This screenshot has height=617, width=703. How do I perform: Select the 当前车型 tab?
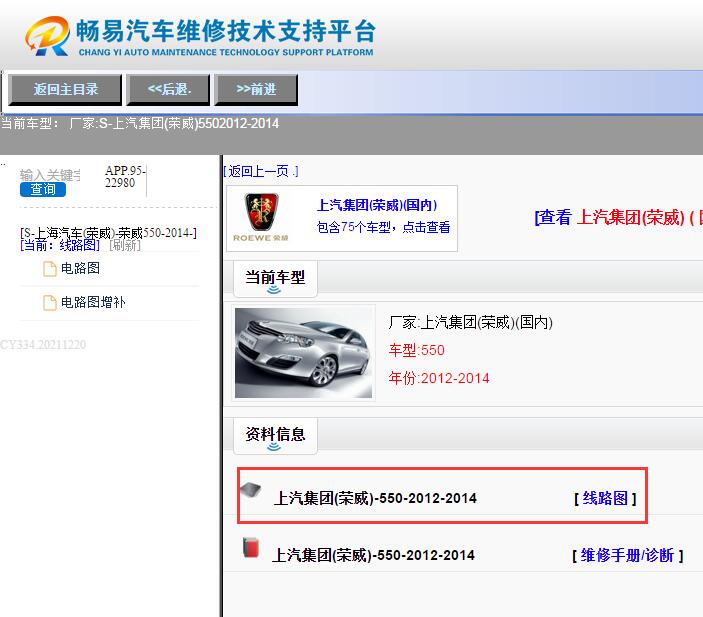pos(275,278)
